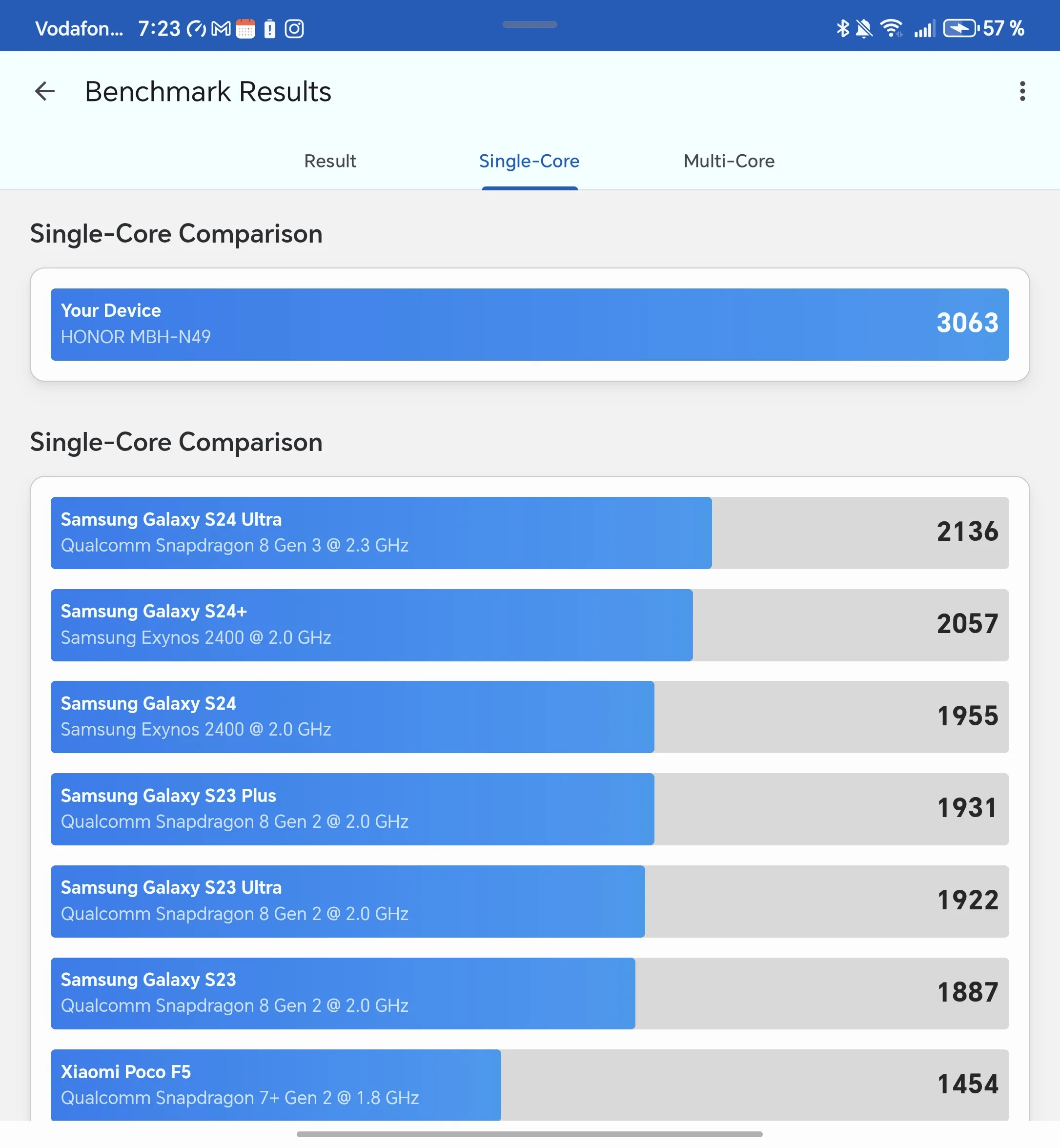Viewport: 1060px width, 1148px height.
Task: Open the three-dot overflow menu
Action: tap(1021, 91)
